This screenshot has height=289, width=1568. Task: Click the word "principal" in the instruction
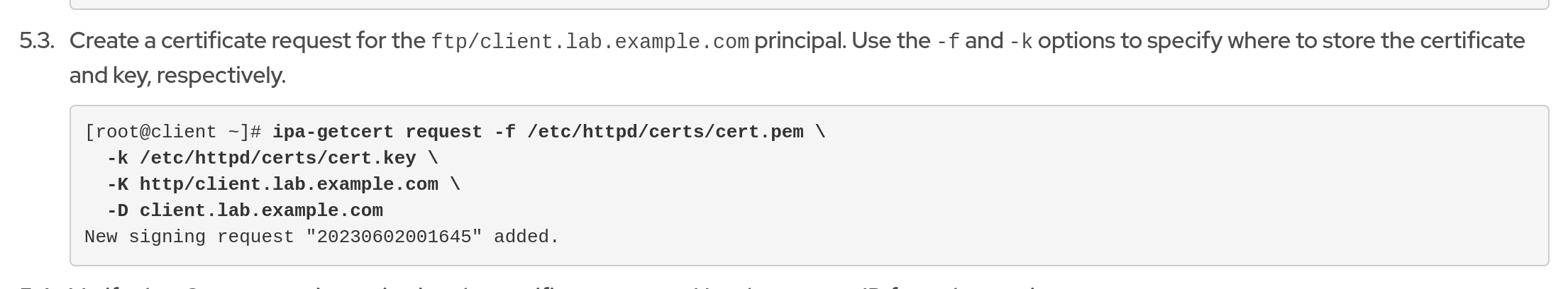pyautogui.click(x=798, y=41)
